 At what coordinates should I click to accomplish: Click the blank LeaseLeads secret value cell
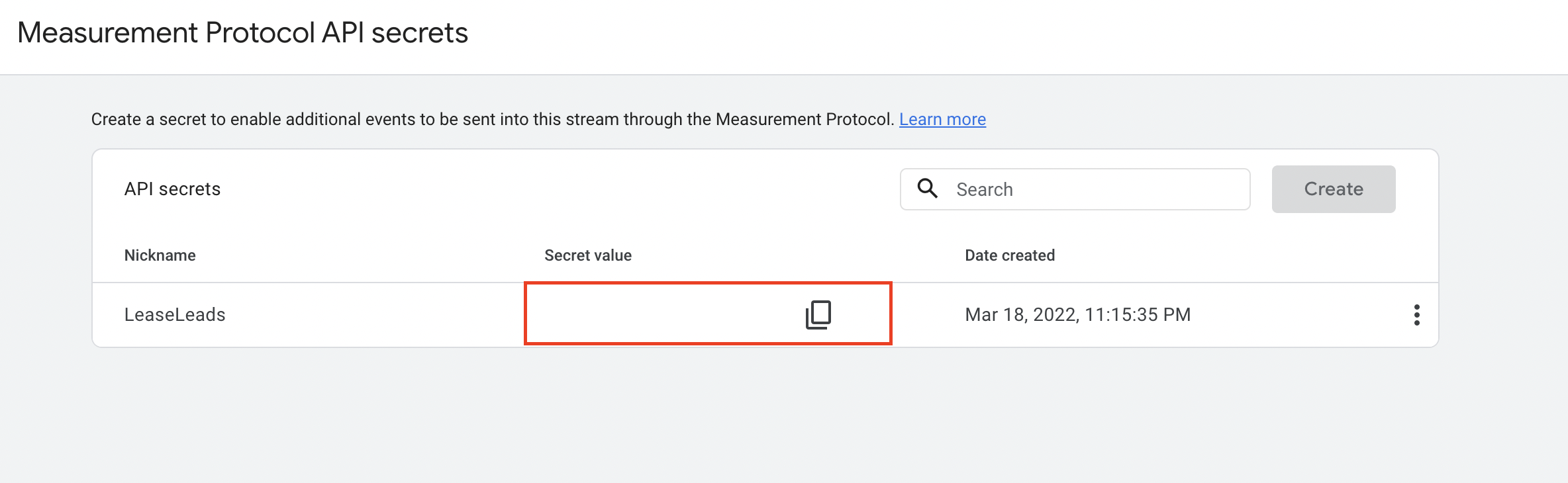pos(662,314)
